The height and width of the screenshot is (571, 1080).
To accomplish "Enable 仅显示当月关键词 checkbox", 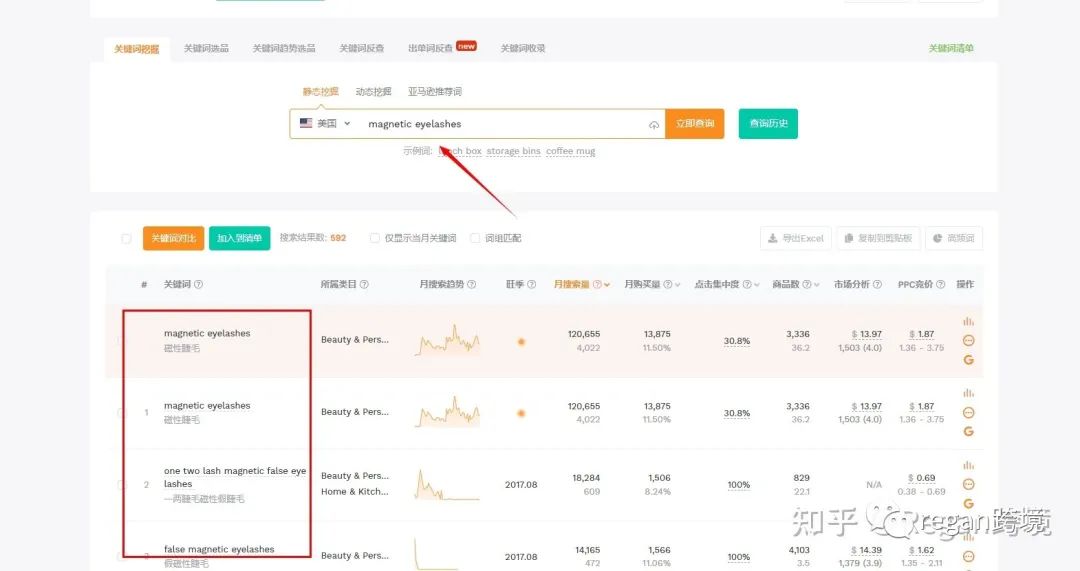I will point(375,238).
